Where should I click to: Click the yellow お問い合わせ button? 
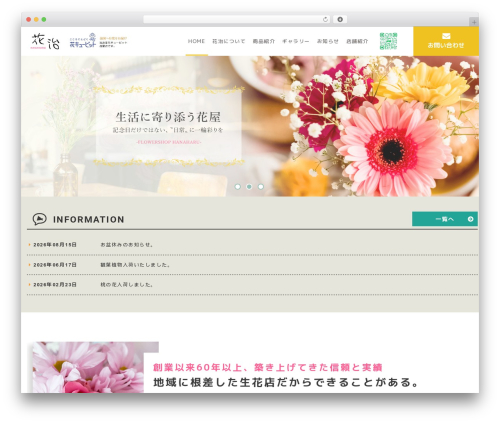click(446, 41)
